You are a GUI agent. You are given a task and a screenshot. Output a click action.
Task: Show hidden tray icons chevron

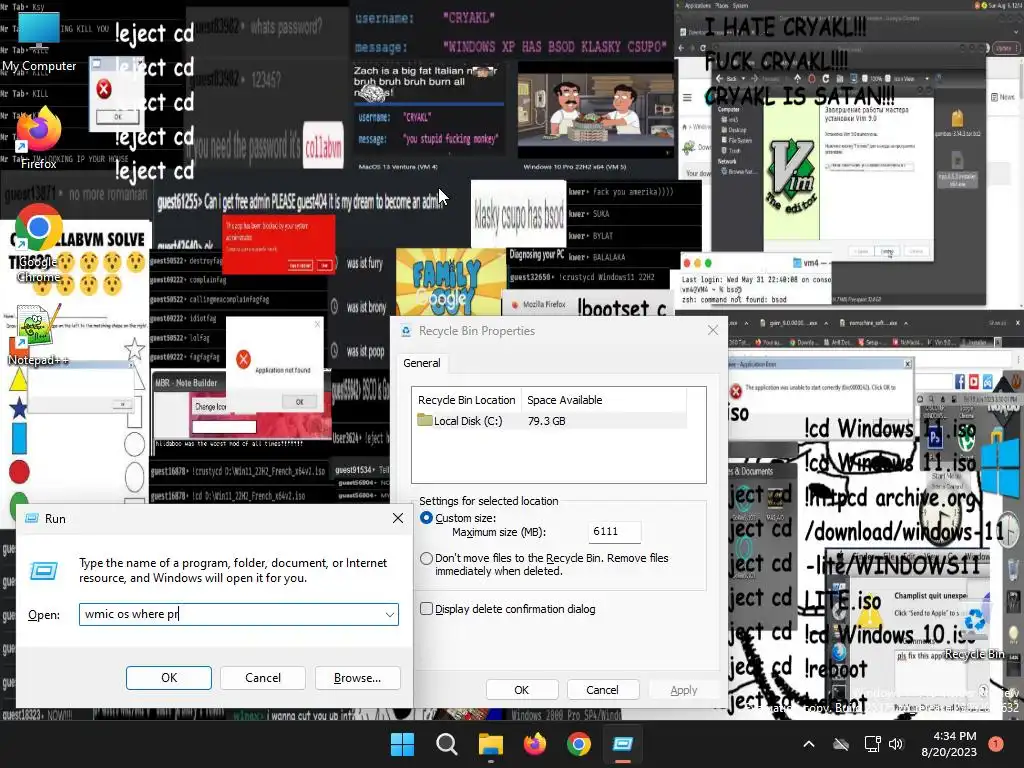[808, 744]
